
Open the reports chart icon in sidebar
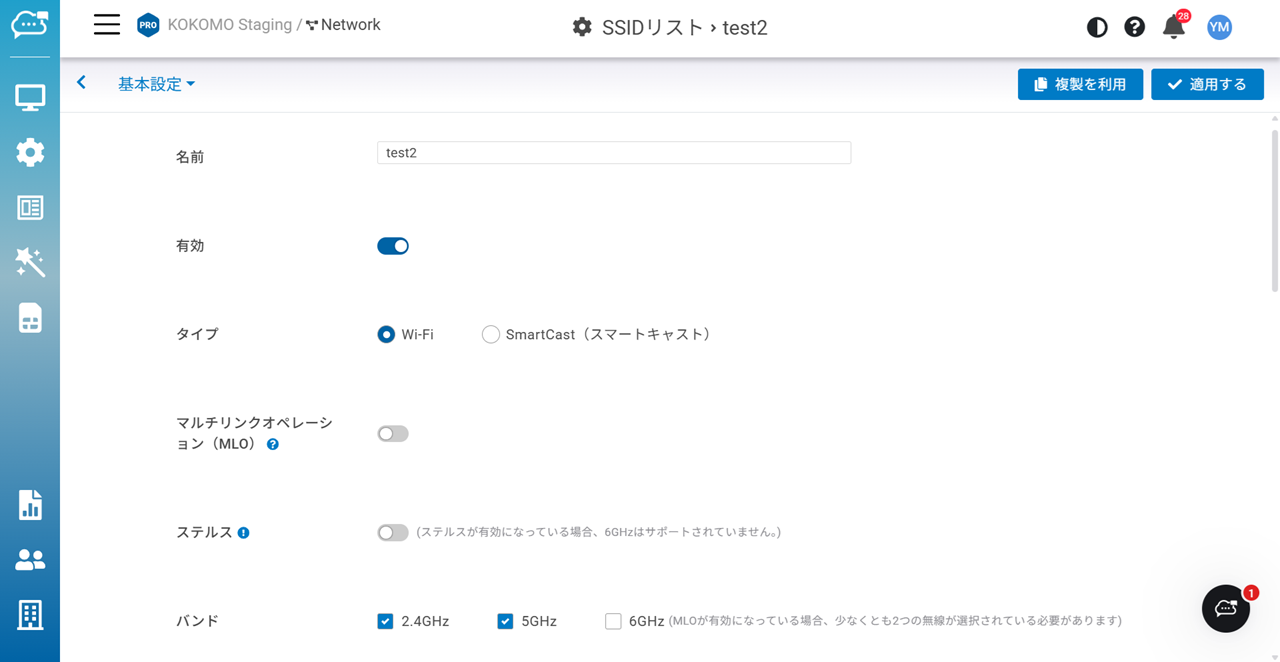(x=30, y=505)
